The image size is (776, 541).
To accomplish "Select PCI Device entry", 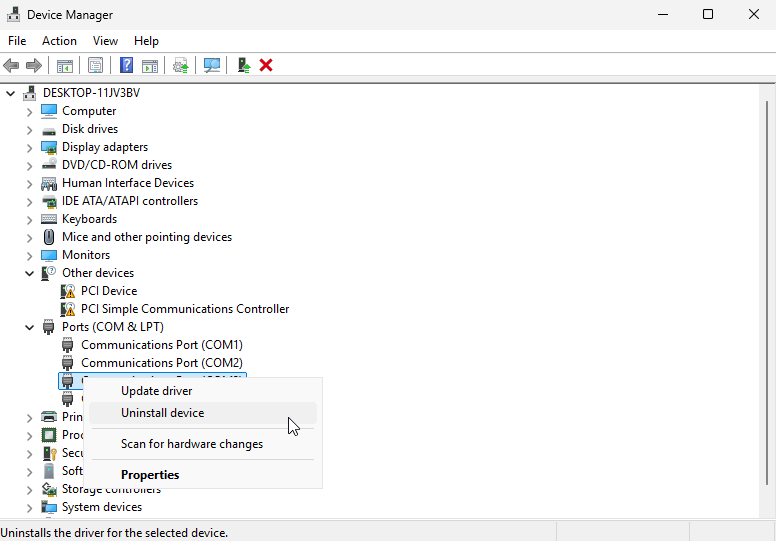I will 109,291.
